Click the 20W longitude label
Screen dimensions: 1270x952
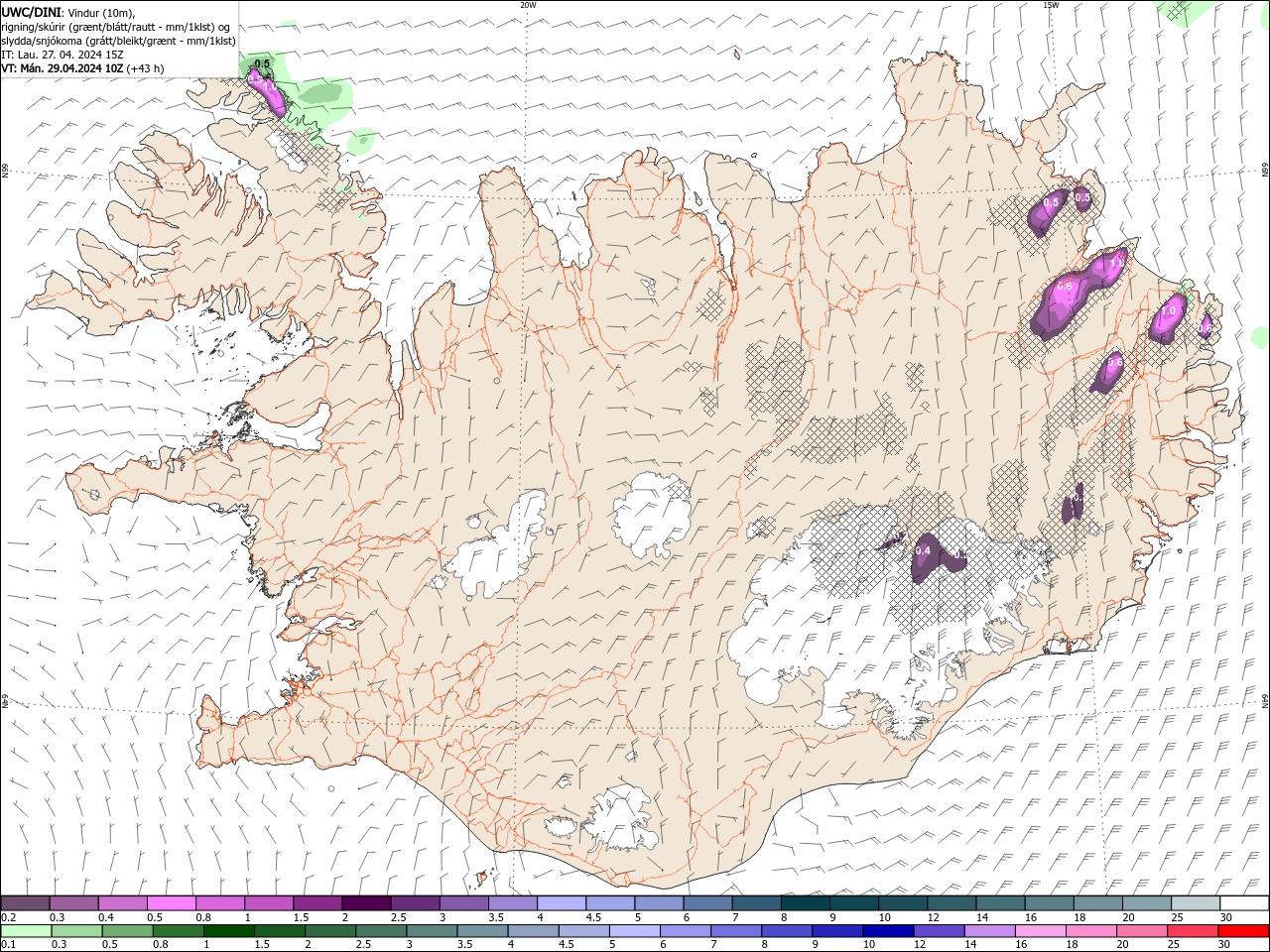[x=528, y=5]
